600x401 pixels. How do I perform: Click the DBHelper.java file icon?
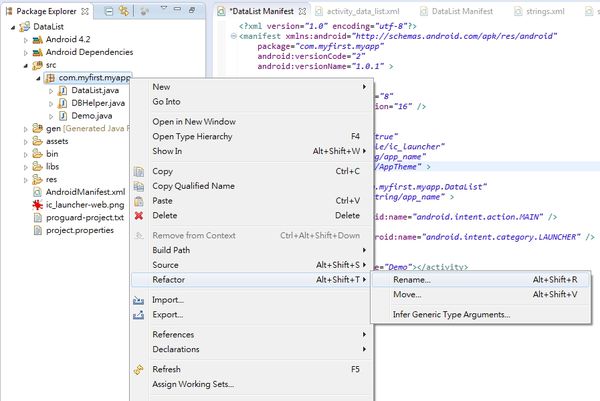[x=63, y=103]
